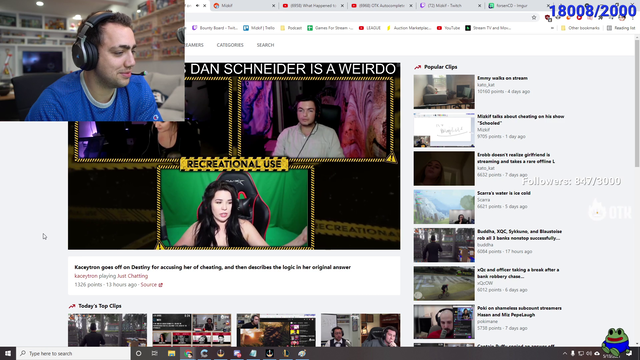Open the Bounty Board bookmark
This screenshot has width=640, height=360.
215,28
